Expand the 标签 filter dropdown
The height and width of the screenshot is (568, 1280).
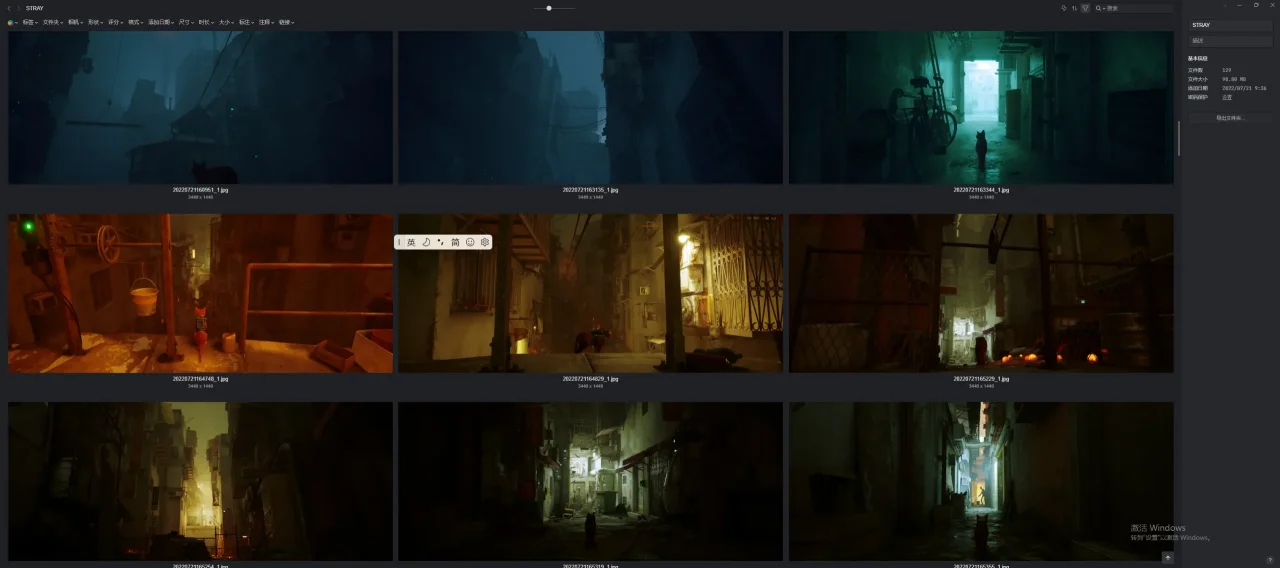coord(31,22)
